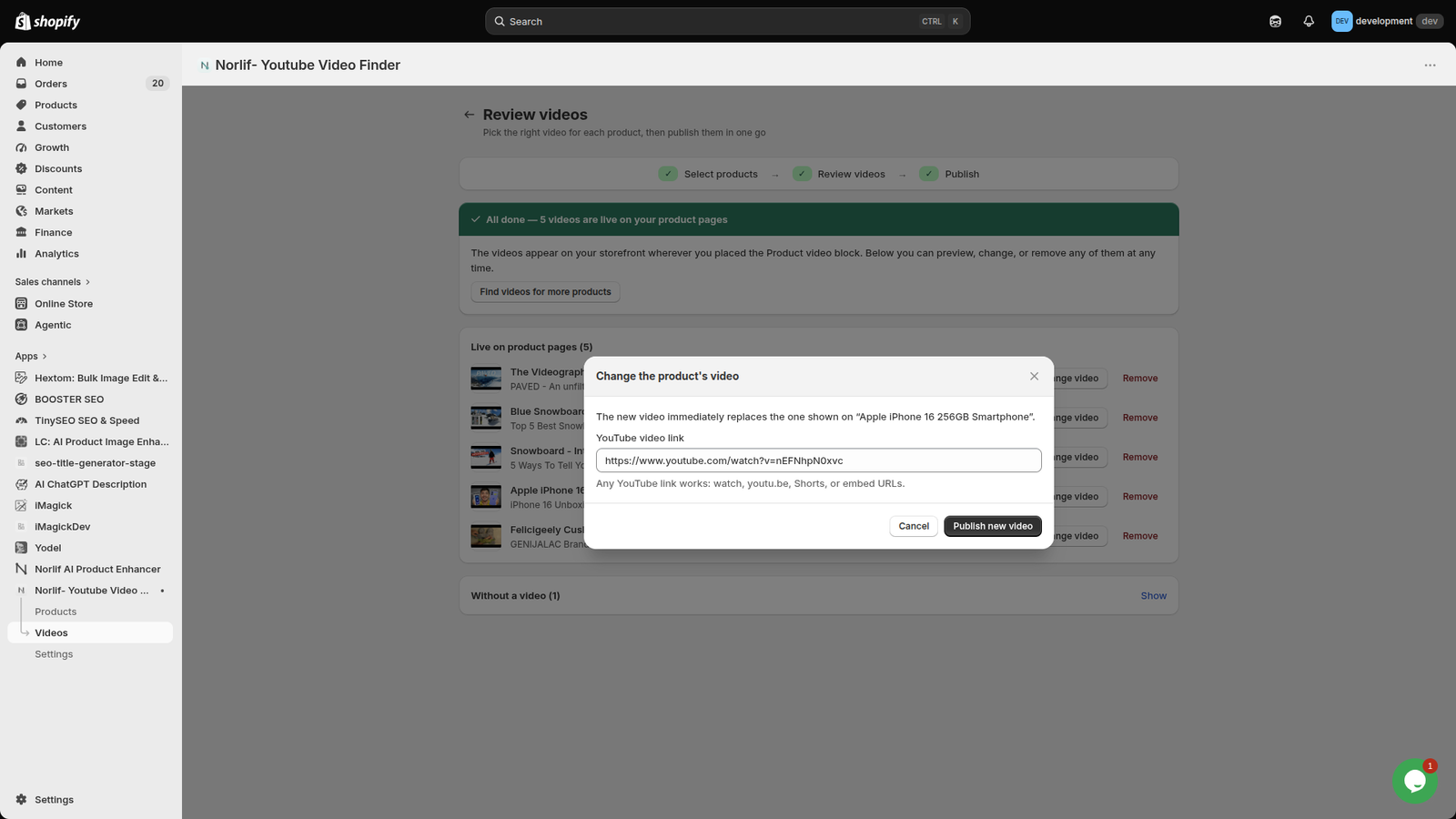
Task: Open the Settings sub-item under Norlif
Action: click(54, 654)
